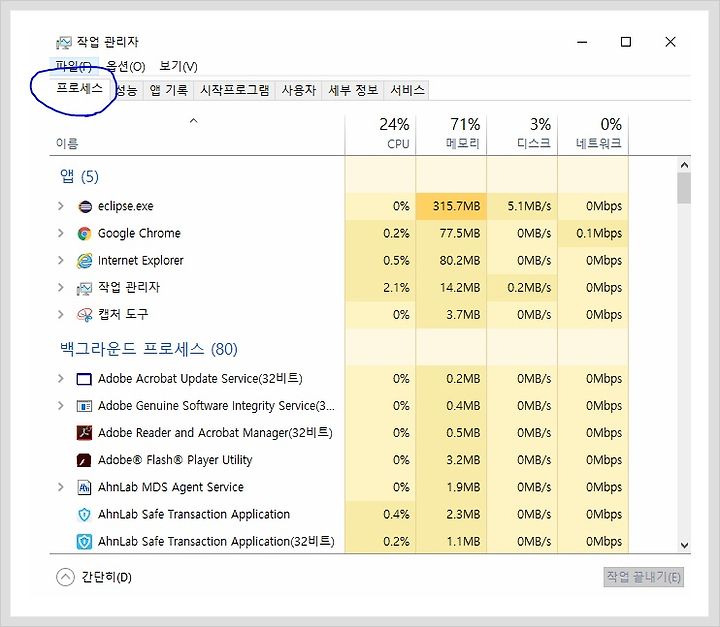Sort by CPU column header
The width and height of the screenshot is (720, 627).
tap(380, 135)
